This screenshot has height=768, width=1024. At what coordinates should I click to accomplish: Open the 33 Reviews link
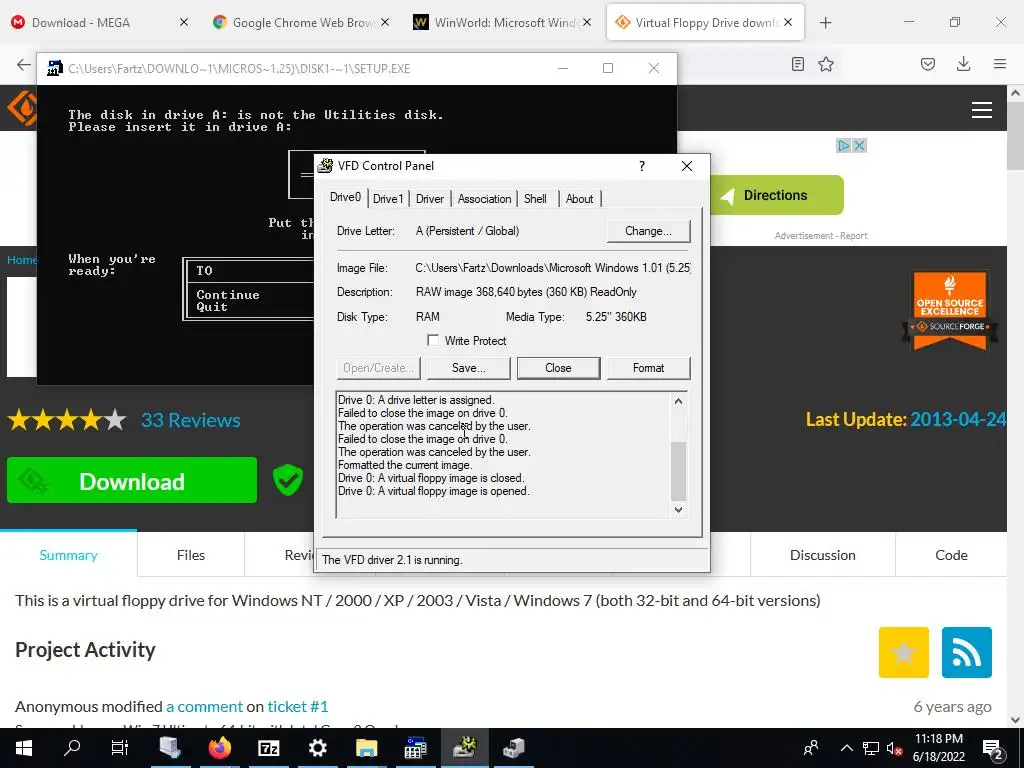click(191, 420)
